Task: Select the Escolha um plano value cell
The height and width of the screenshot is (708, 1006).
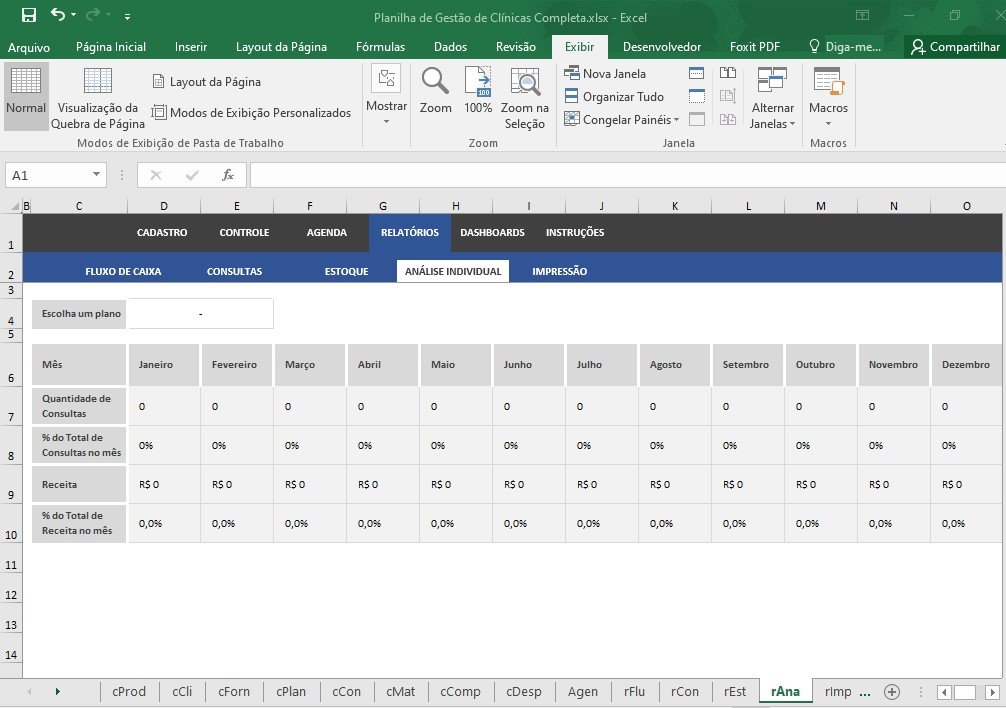Action: tap(200, 314)
